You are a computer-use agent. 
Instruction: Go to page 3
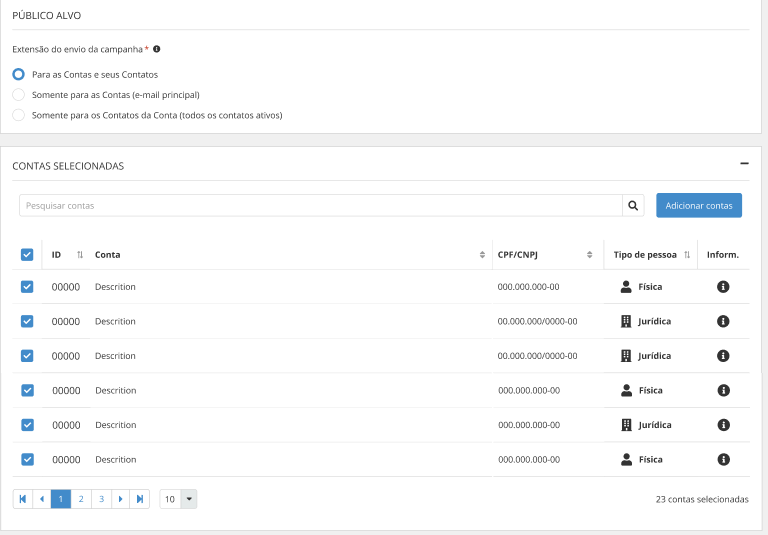coord(101,499)
